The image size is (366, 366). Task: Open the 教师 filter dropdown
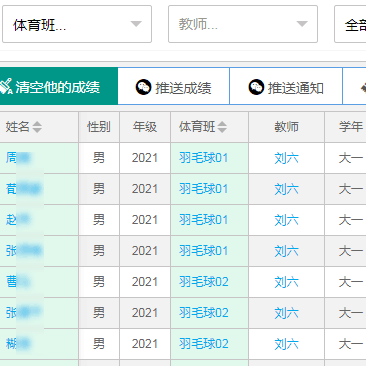click(x=243, y=24)
